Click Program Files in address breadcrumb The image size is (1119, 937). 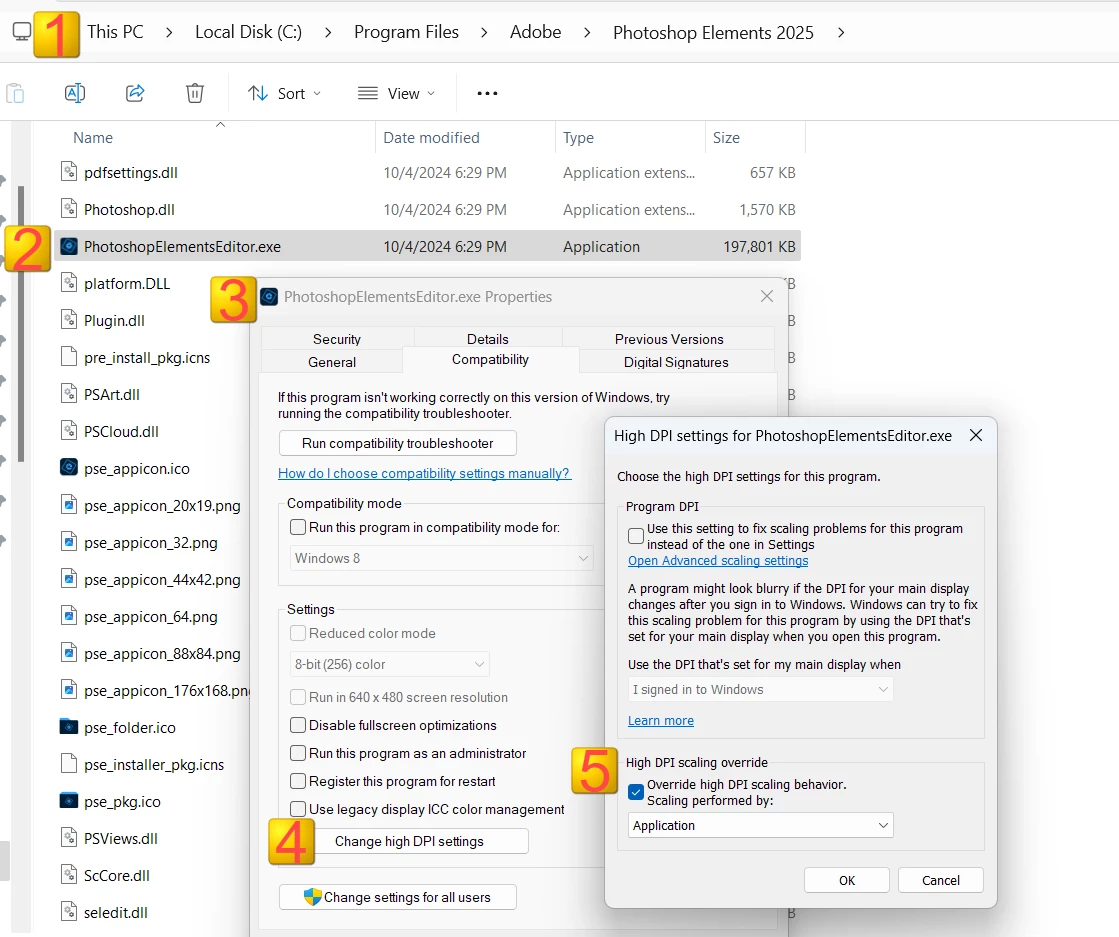406,32
